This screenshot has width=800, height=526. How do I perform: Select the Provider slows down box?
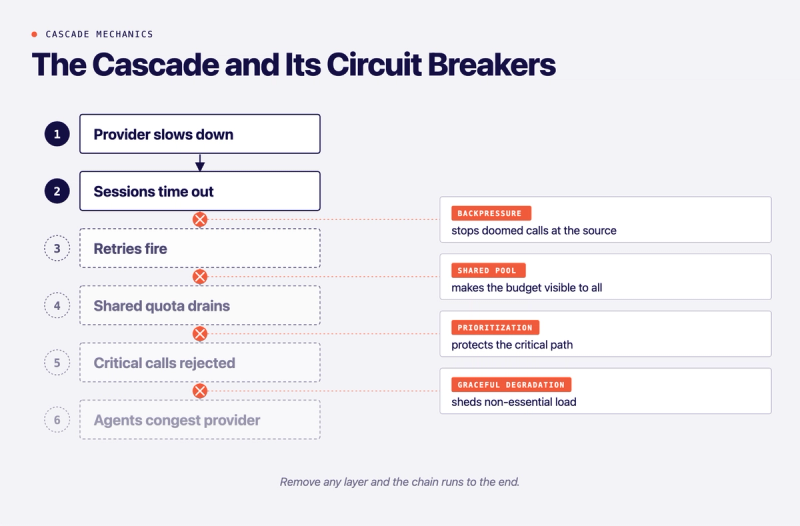[x=200, y=134]
